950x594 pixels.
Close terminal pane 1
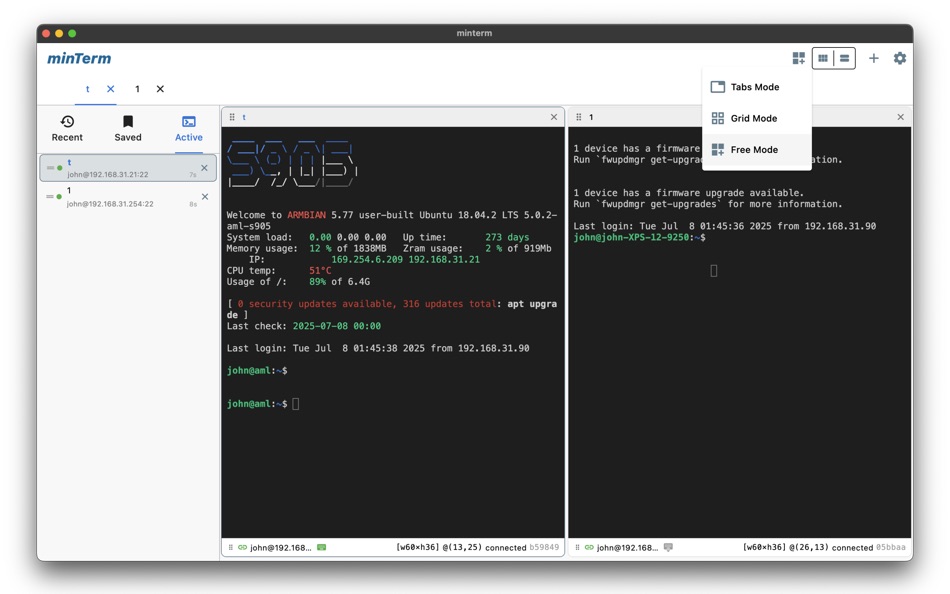(900, 117)
